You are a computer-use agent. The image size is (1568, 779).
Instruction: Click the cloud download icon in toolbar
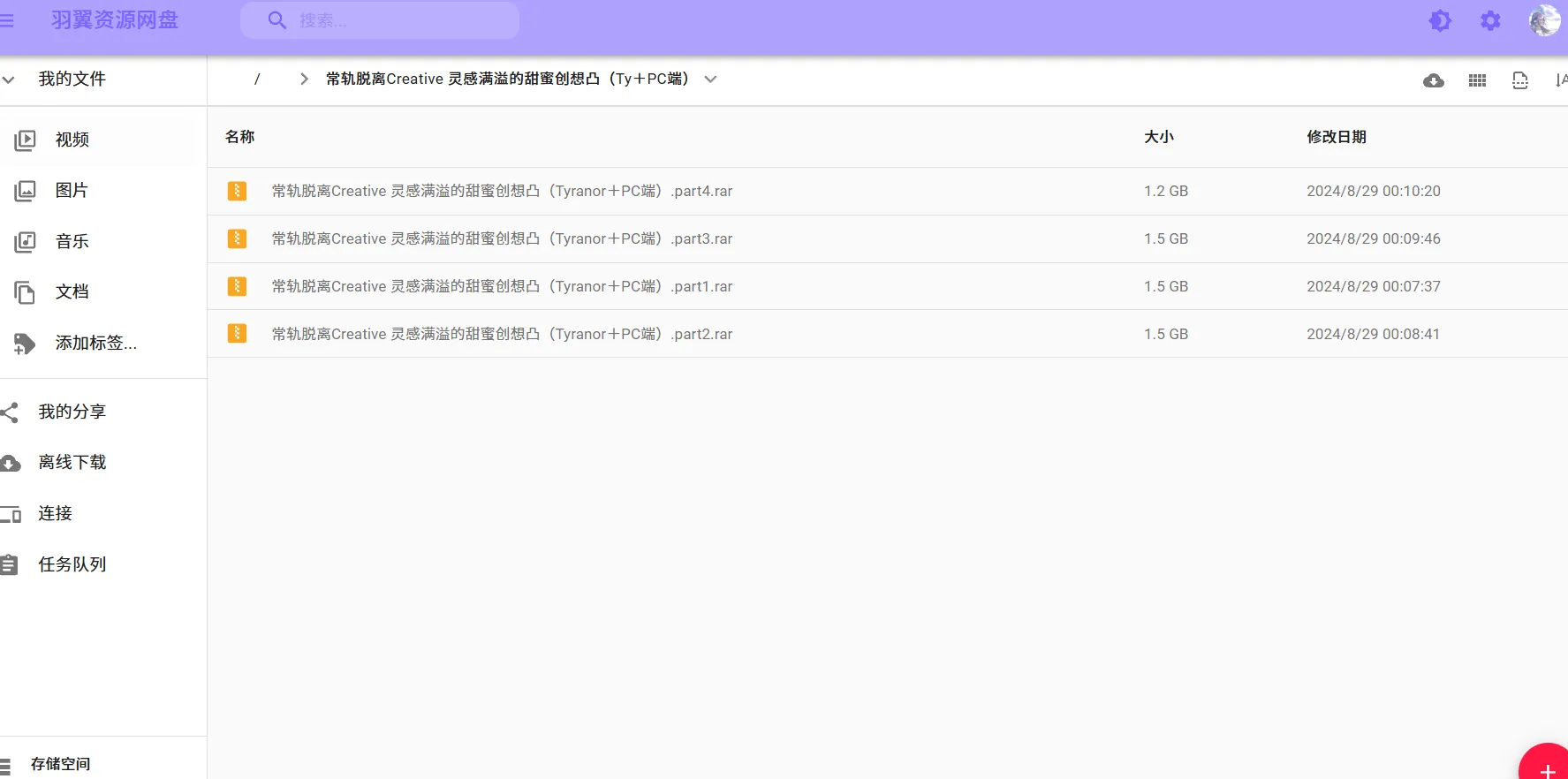click(1433, 80)
